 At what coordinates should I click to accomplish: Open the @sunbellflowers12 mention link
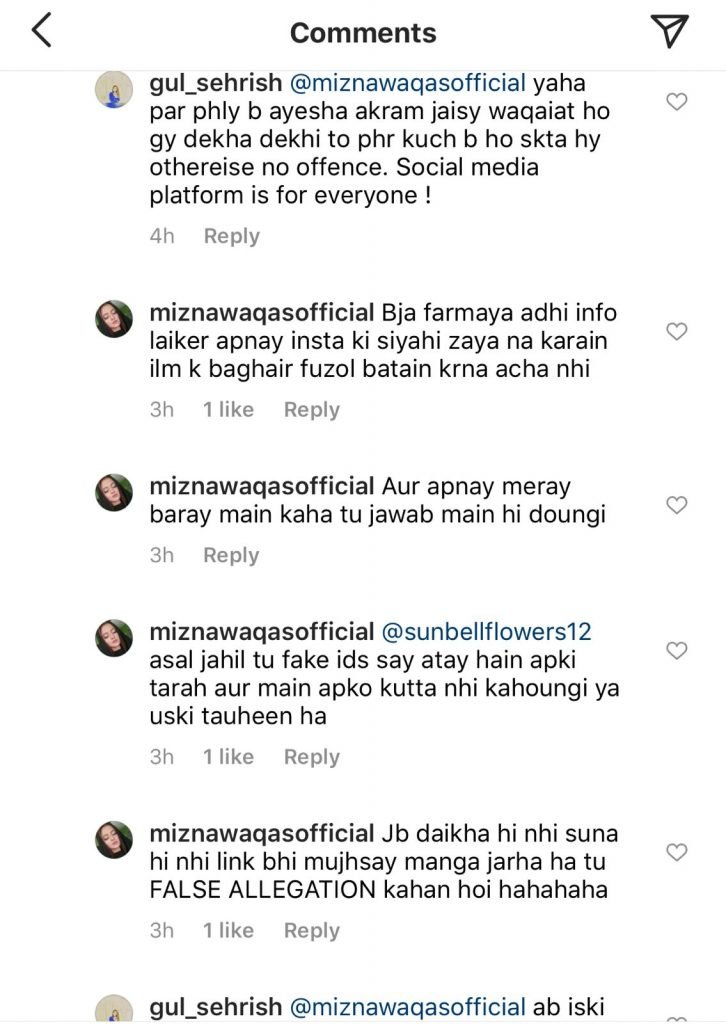pyautogui.click(x=487, y=632)
